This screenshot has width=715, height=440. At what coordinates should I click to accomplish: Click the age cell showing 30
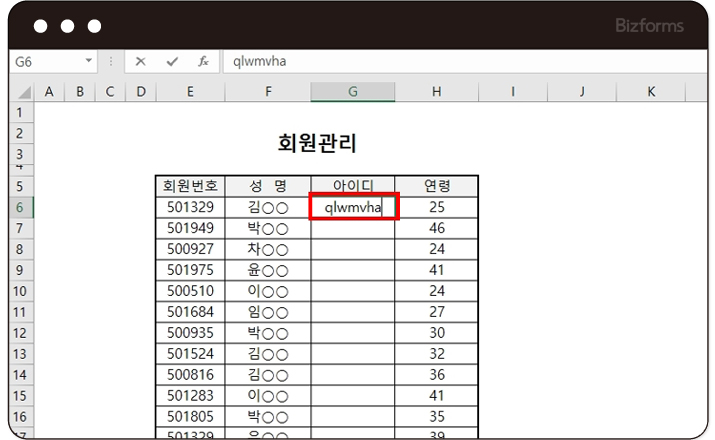coord(436,333)
